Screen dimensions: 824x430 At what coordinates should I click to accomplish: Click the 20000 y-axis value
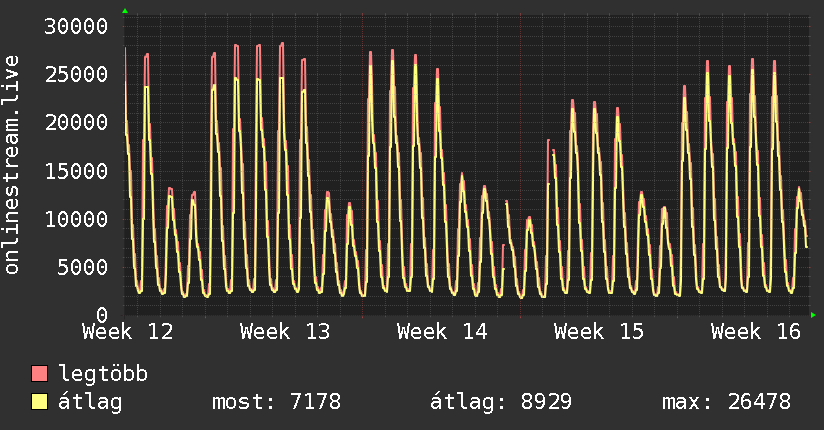pyautogui.click(x=76, y=123)
